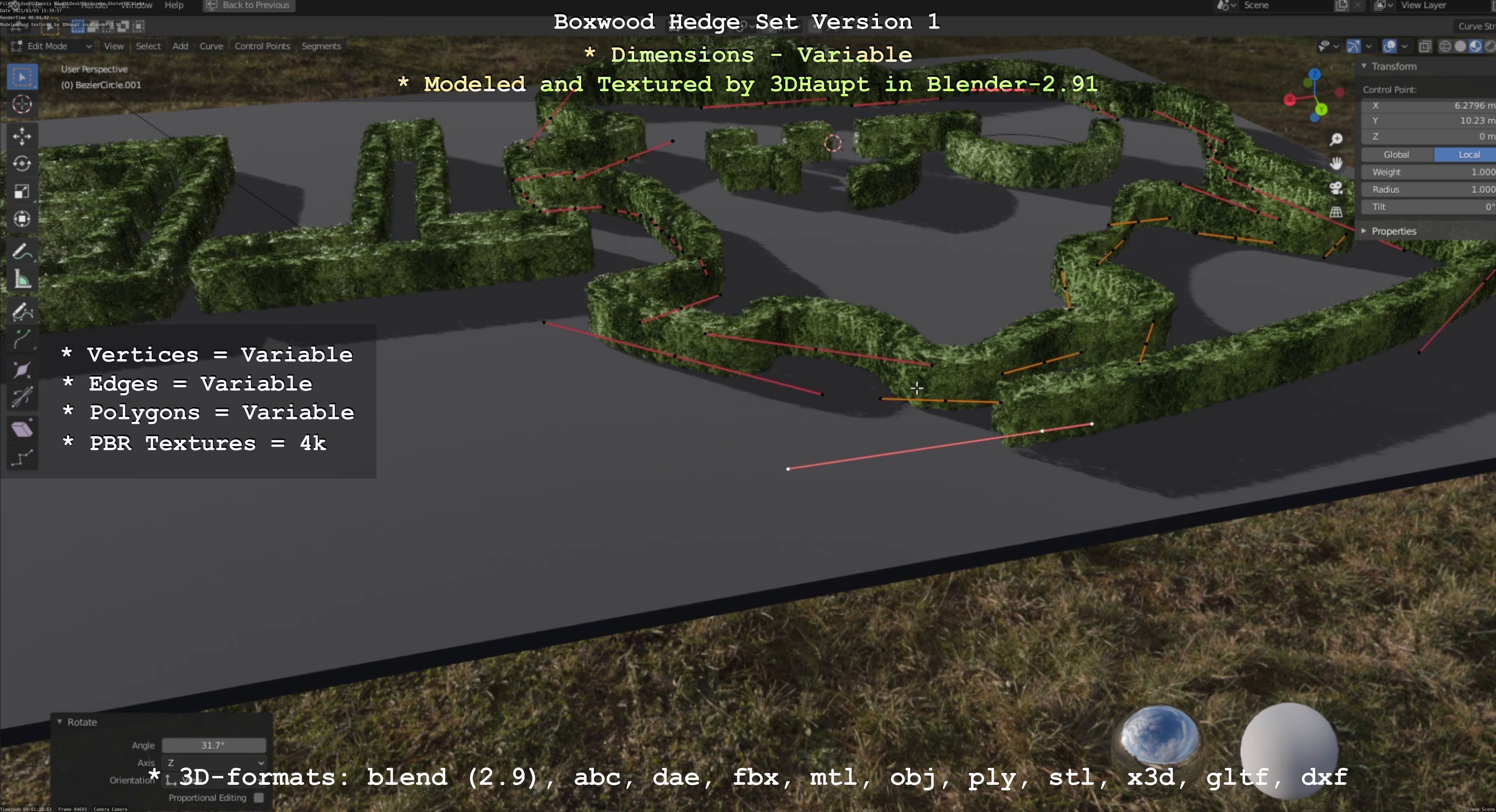The width and height of the screenshot is (1496, 812).
Task: Click the Radius value slider
Action: coord(1429,190)
